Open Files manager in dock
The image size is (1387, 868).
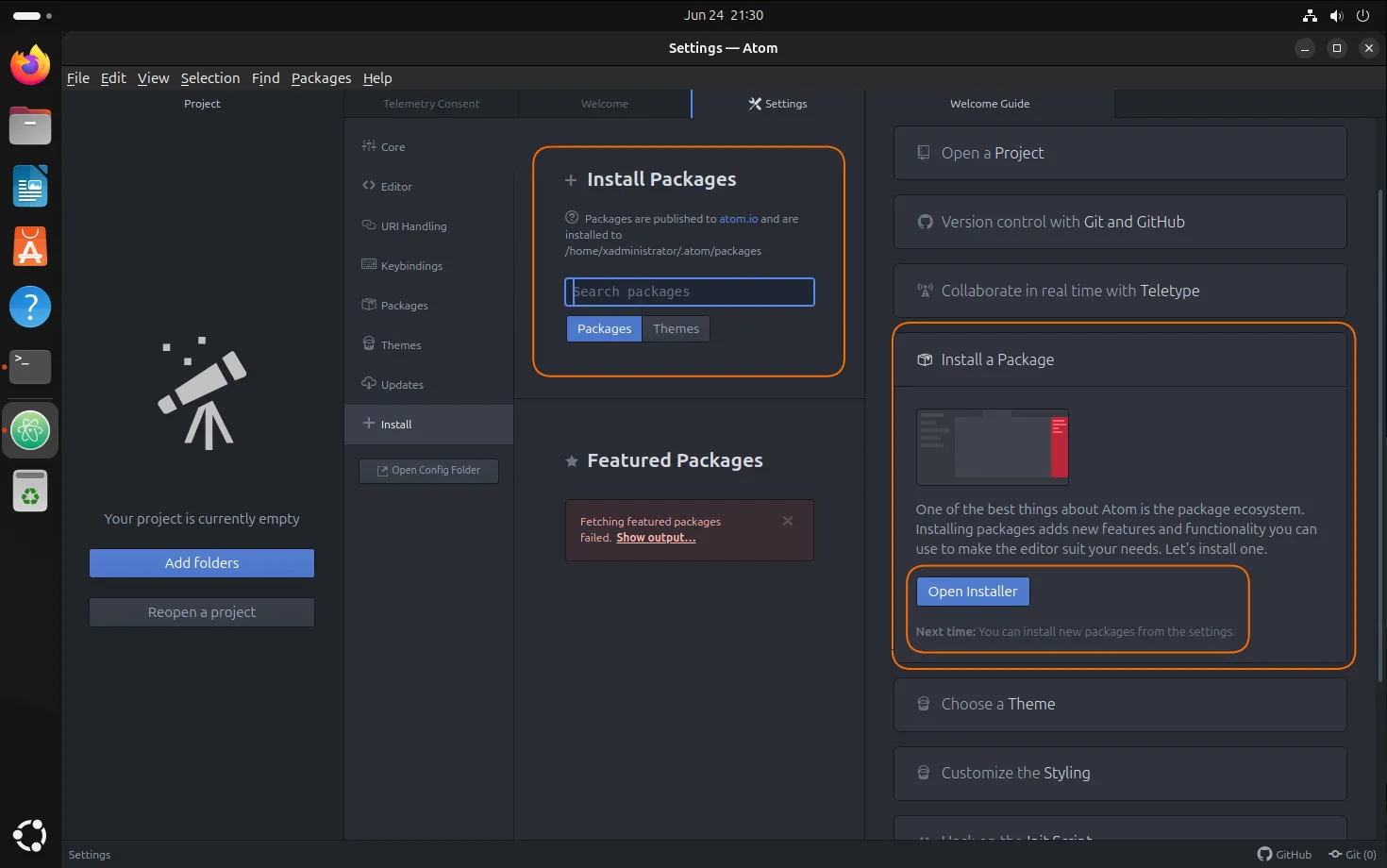[x=30, y=125]
